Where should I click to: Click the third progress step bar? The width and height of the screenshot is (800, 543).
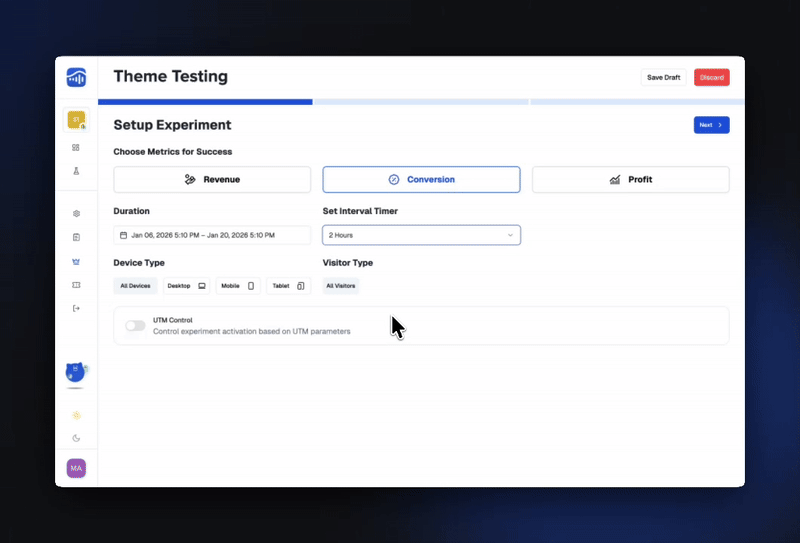637,102
